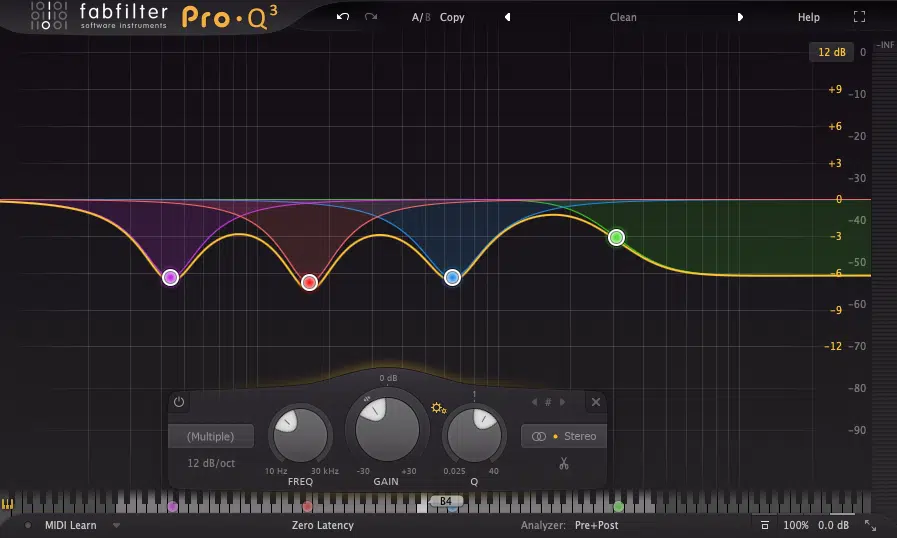
Task: Click the FabFilter logo icon
Action: point(49,15)
